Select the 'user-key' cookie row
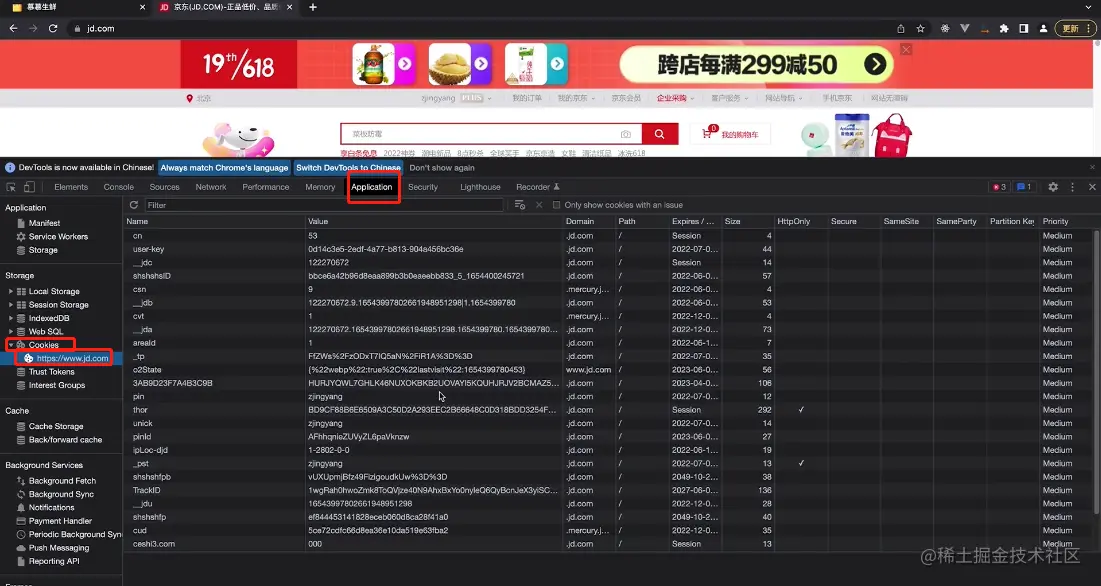The width and height of the screenshot is (1101, 586). [608, 249]
